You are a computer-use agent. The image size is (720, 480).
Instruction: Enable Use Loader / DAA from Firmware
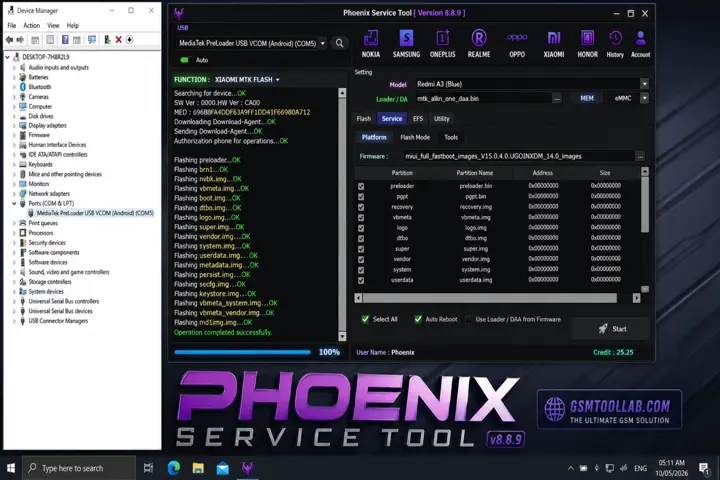click(x=468, y=319)
